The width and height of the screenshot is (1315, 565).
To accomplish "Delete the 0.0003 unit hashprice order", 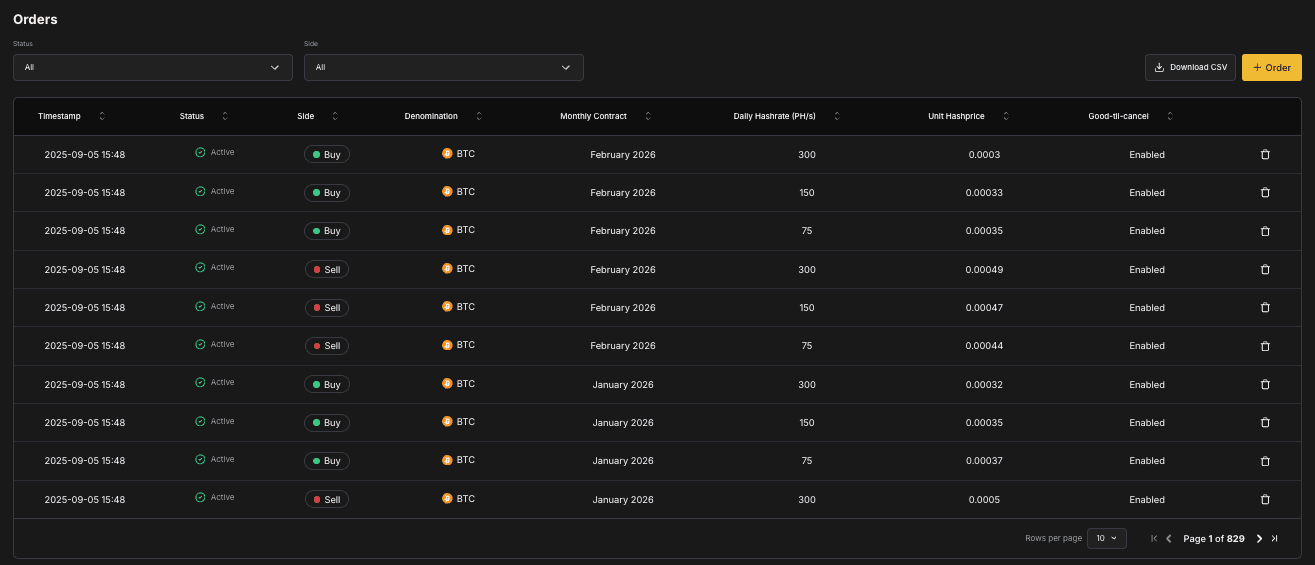I will pyautogui.click(x=1264, y=155).
